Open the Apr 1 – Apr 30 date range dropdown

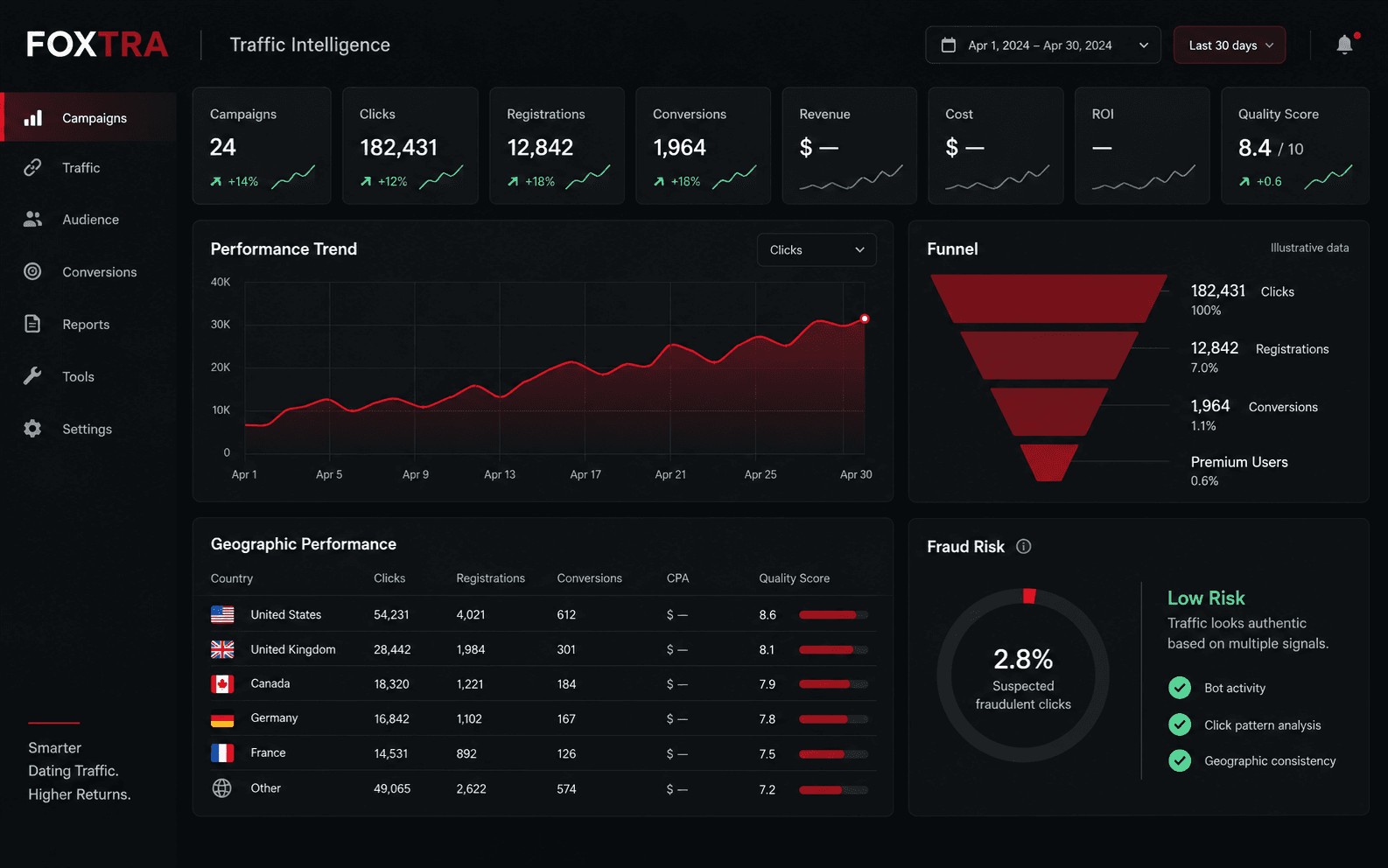tap(1043, 45)
